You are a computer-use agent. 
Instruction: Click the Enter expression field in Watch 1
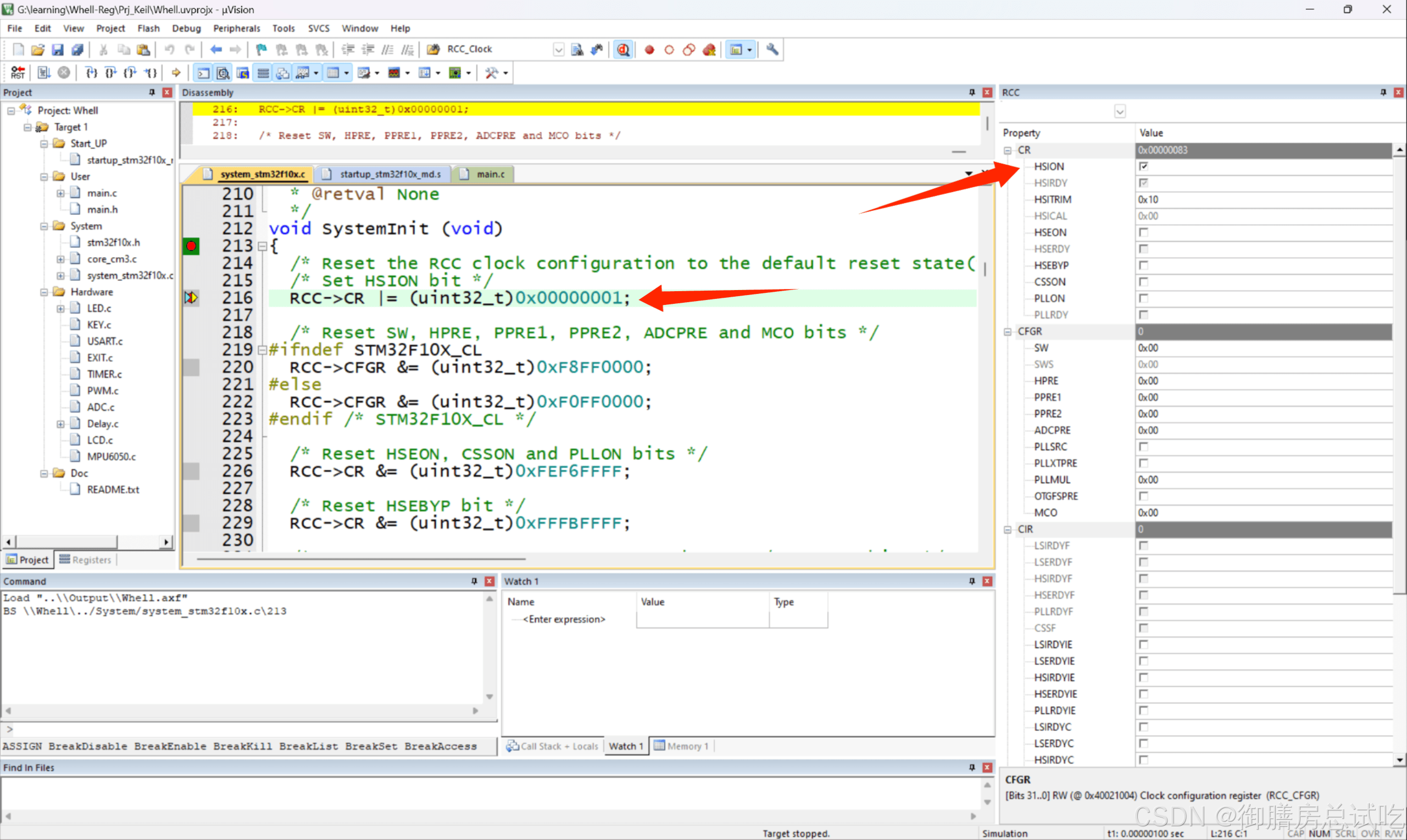pos(564,619)
